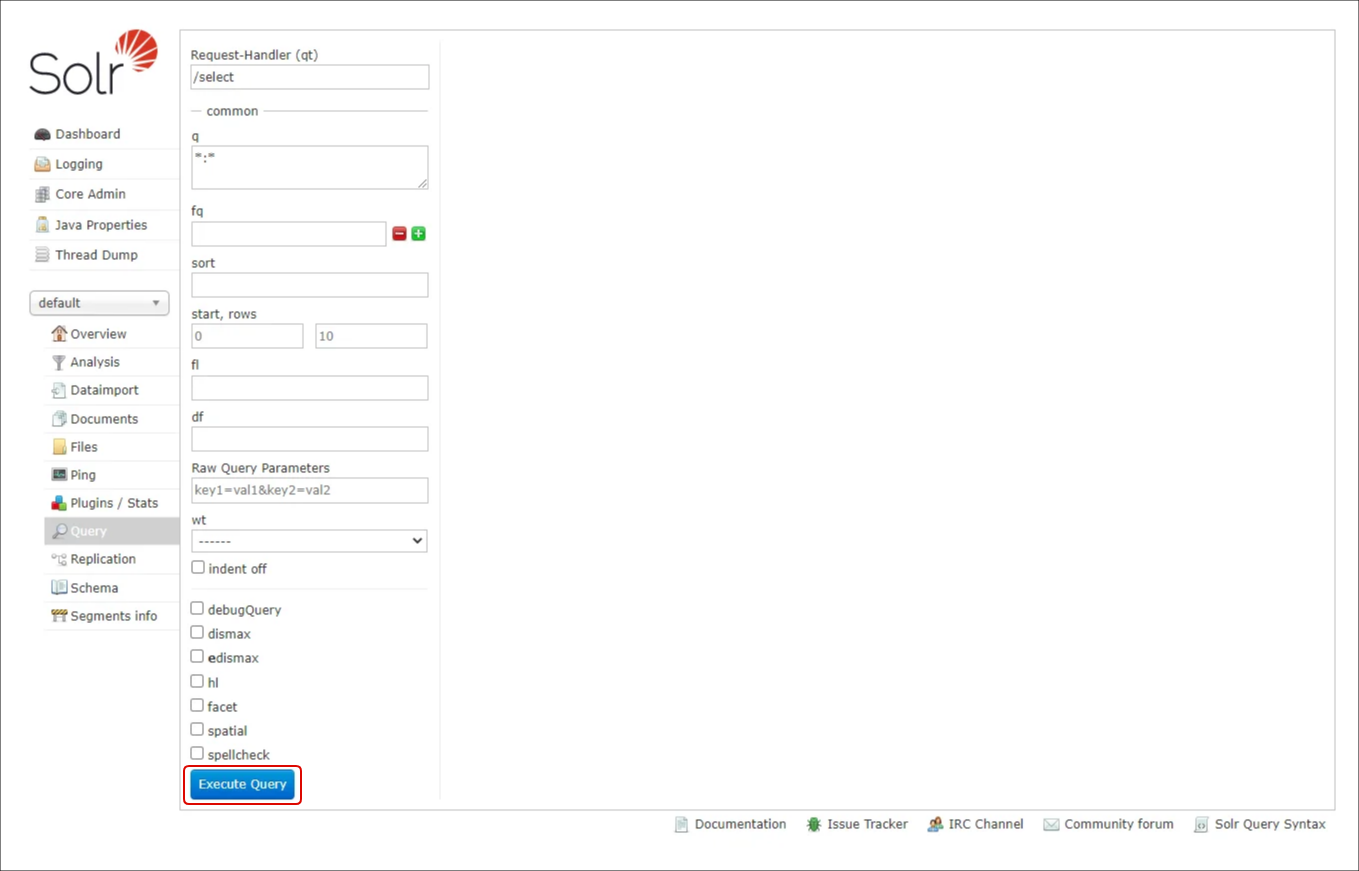Open the Dashboard page
Viewport: 1359px width, 871px height.
[x=88, y=134]
